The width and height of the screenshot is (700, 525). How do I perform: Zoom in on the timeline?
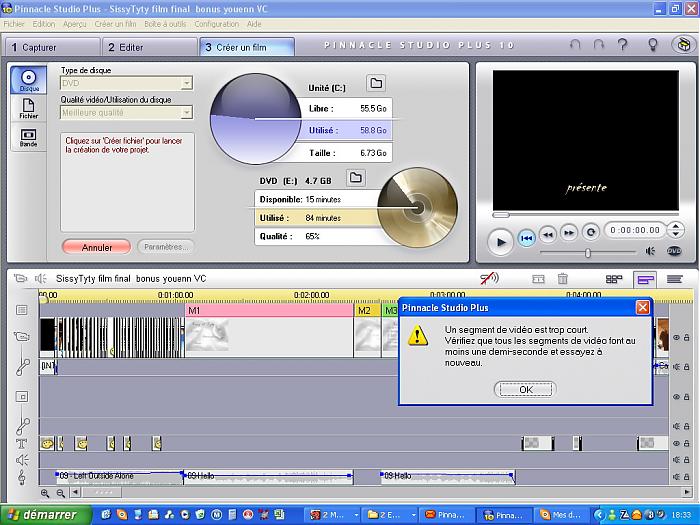click(45, 493)
